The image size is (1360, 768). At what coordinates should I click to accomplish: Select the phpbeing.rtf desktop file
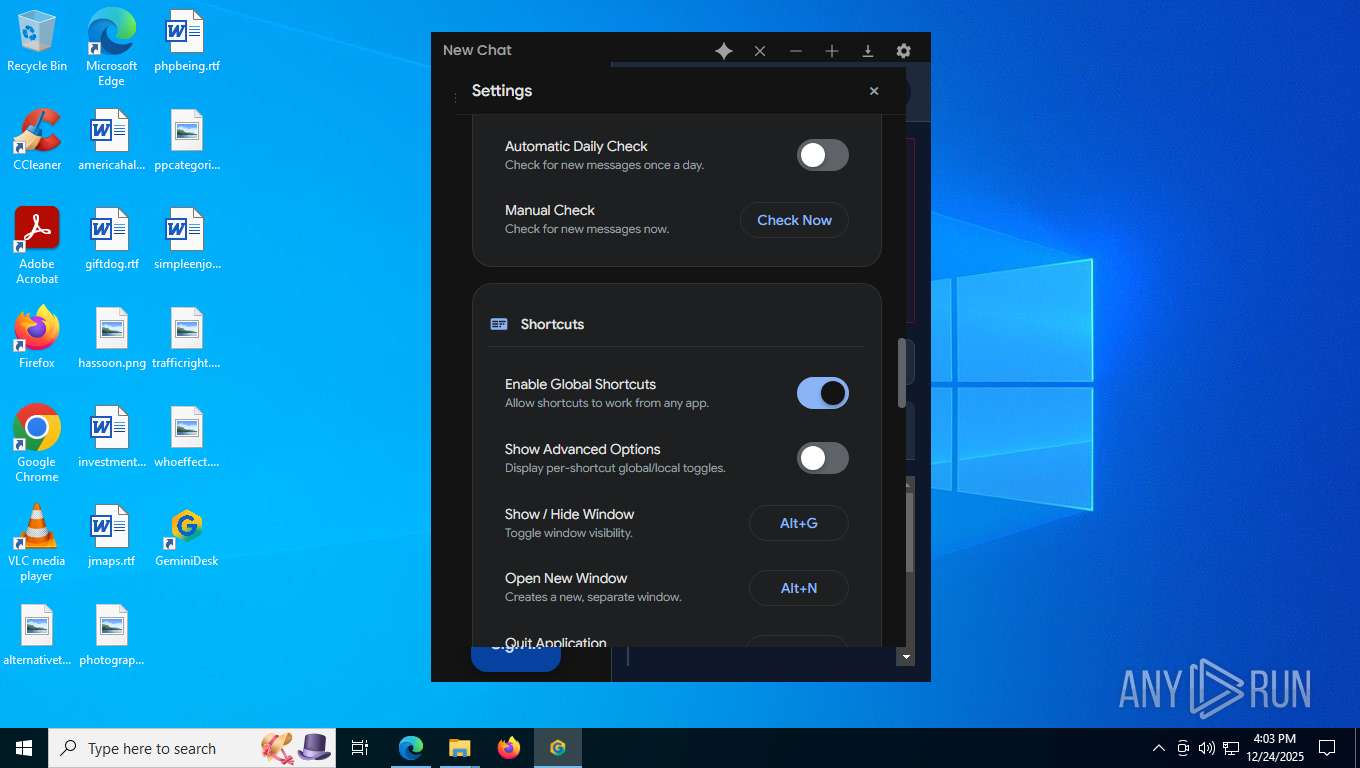187,42
